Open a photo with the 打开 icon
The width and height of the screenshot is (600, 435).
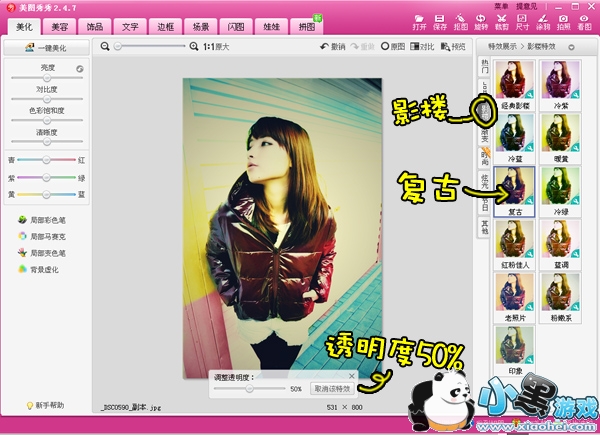click(419, 23)
